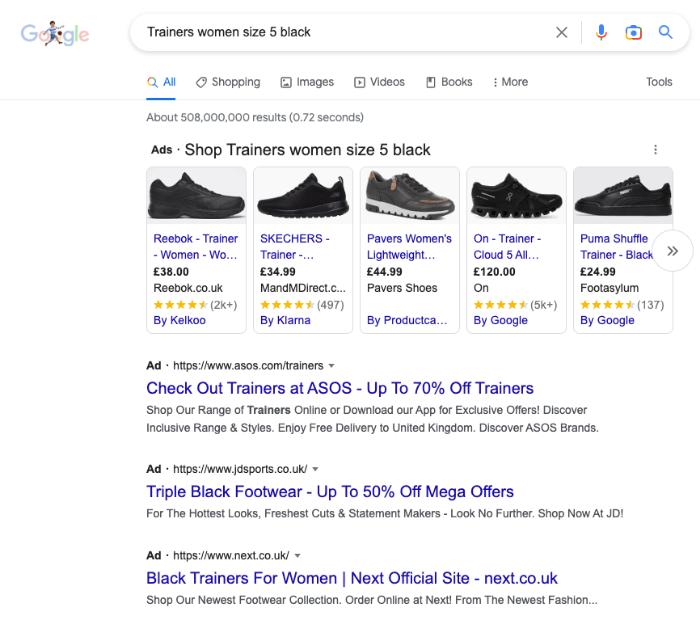
Task: Select the Books tab
Action: [x=449, y=82]
